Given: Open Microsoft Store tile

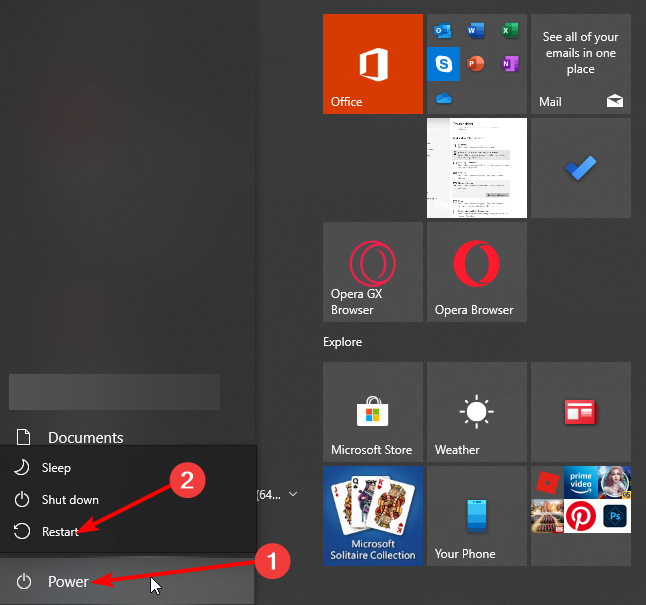Looking at the screenshot, I should 372,412.
